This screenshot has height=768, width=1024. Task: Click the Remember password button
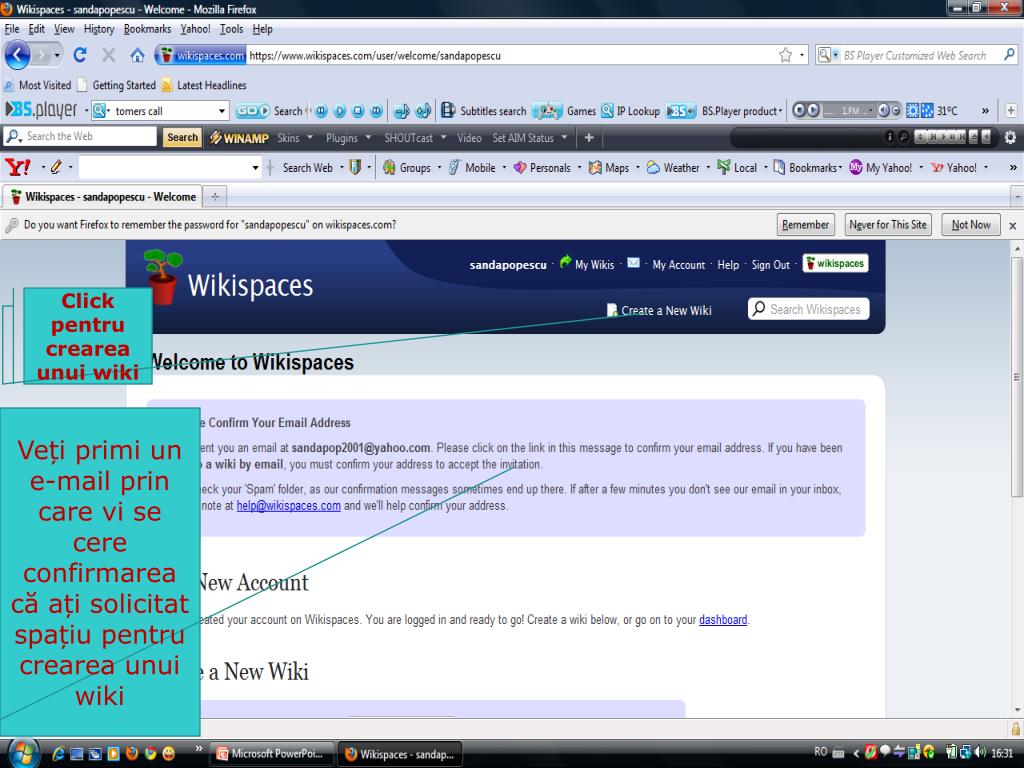click(x=805, y=225)
